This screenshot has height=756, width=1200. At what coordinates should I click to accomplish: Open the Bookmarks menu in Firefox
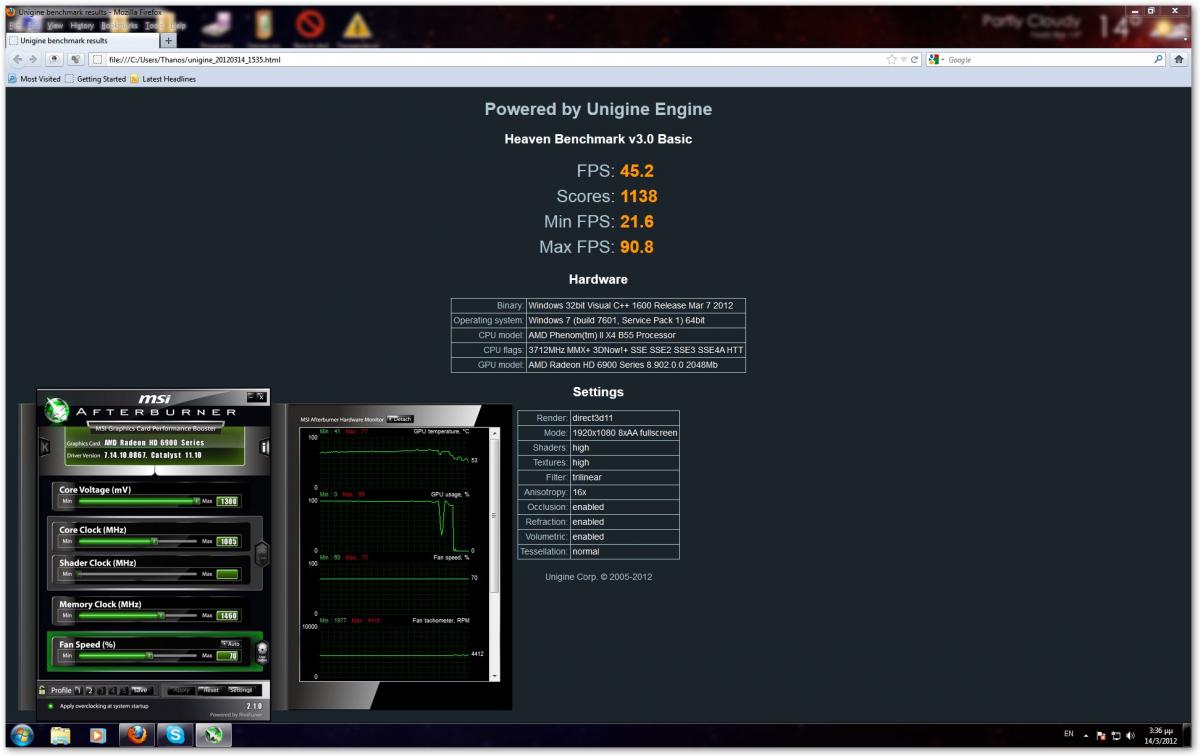coord(118,24)
